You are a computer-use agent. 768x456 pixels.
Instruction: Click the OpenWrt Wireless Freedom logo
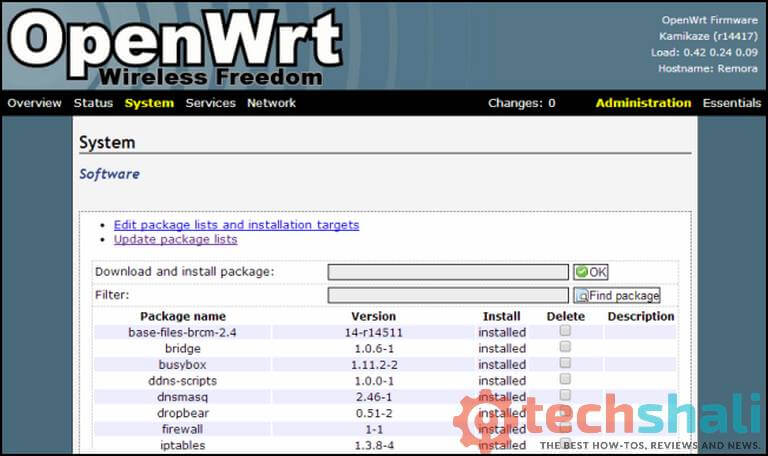(x=175, y=48)
